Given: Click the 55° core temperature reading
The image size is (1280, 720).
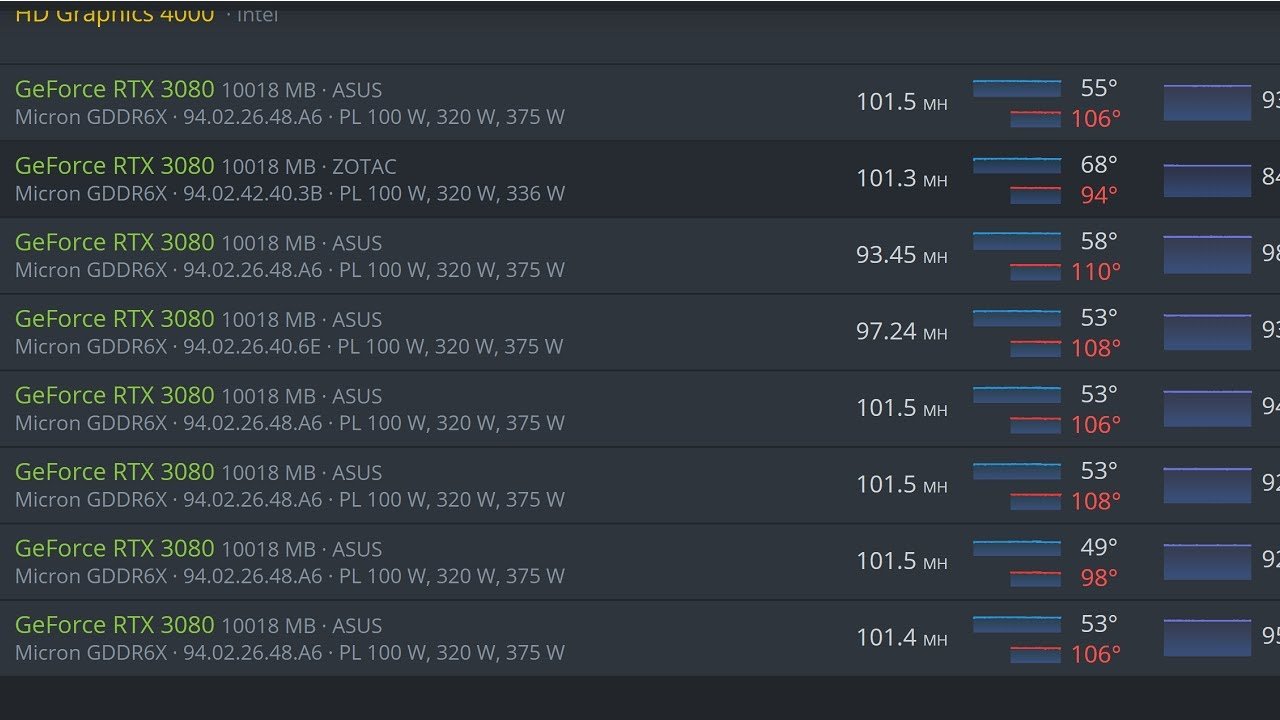Looking at the screenshot, I should [x=1099, y=88].
